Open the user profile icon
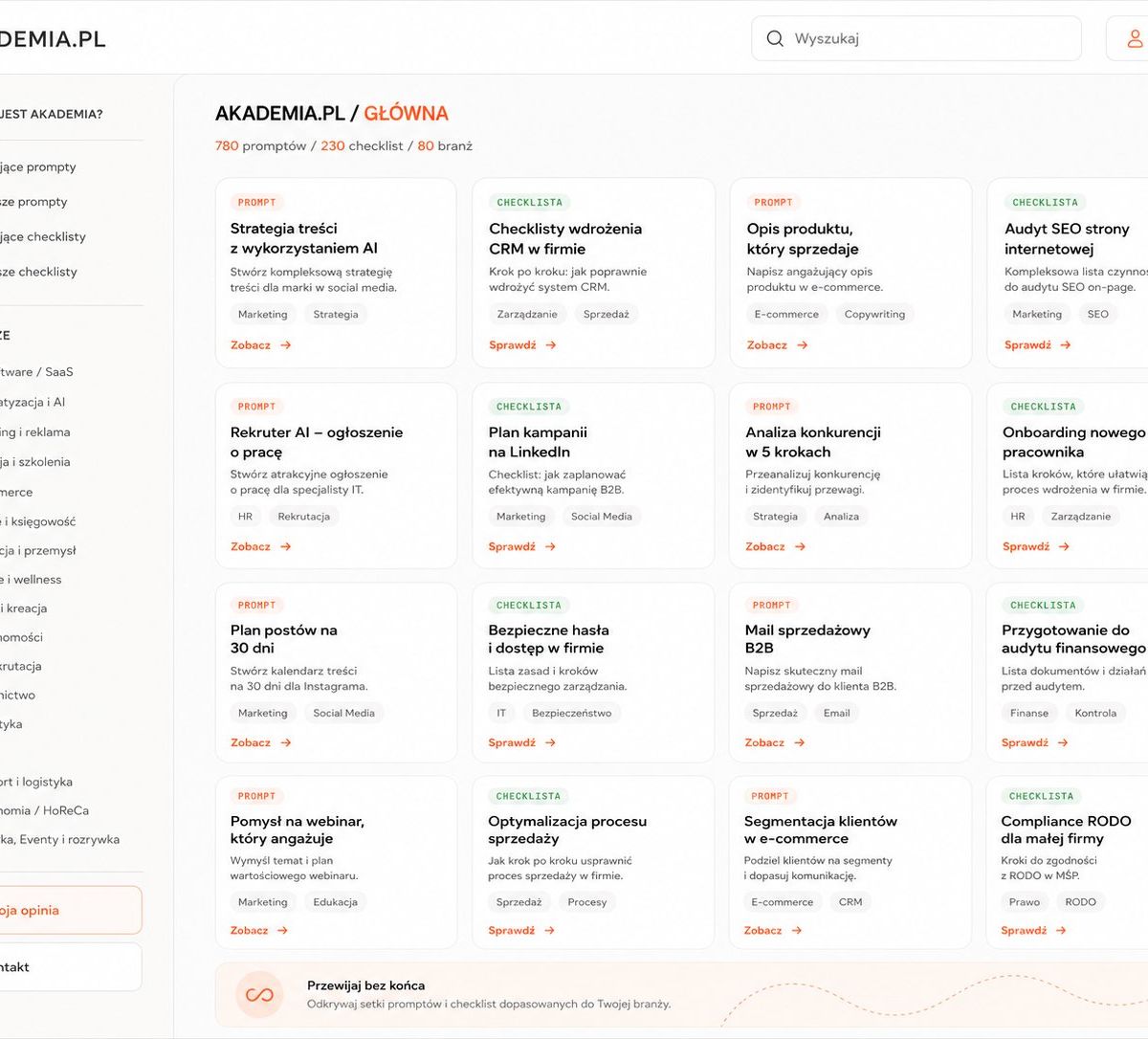1148x1039 pixels. (1135, 38)
